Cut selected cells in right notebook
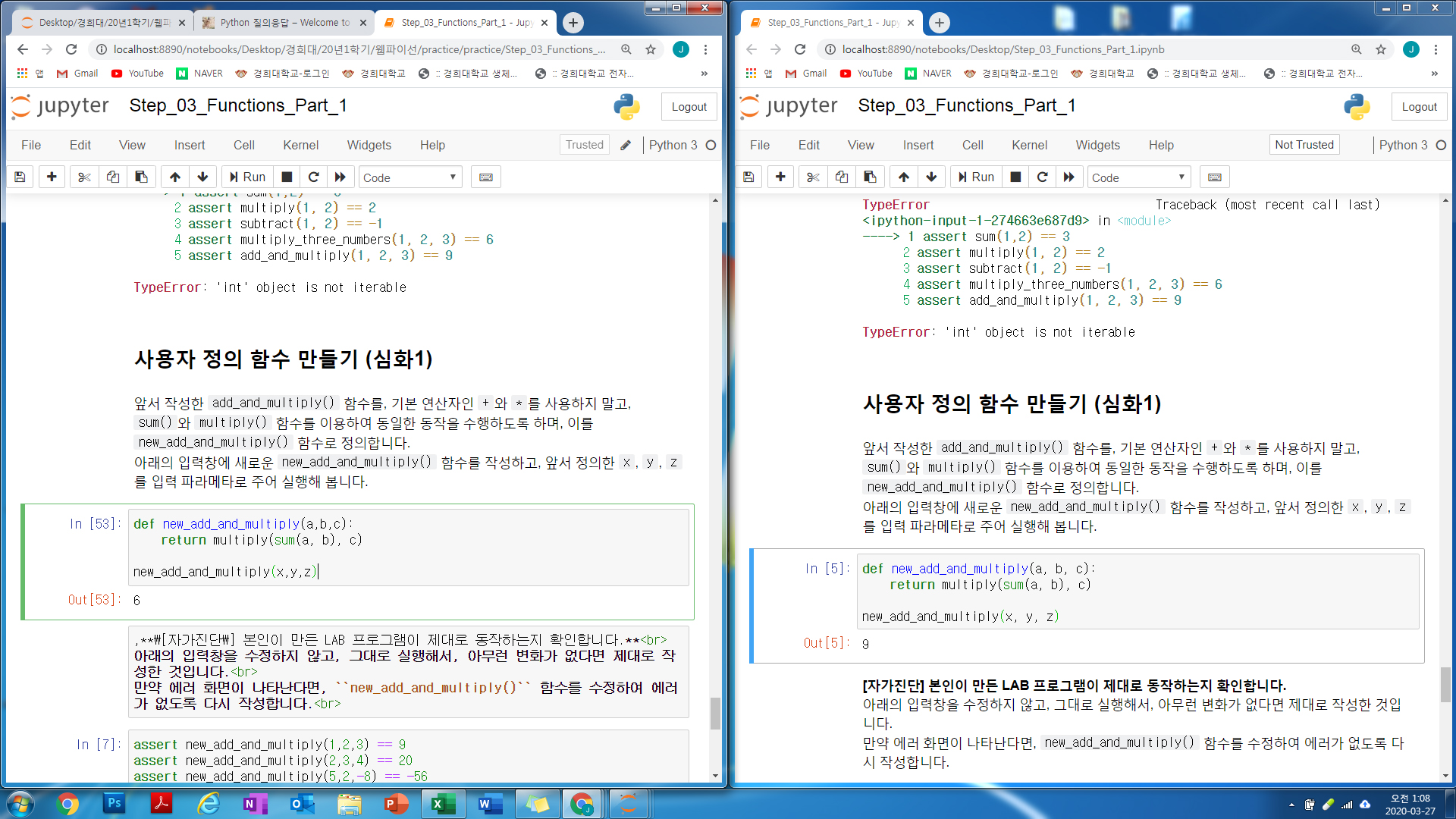The width and height of the screenshot is (1456, 819). pyautogui.click(x=813, y=177)
